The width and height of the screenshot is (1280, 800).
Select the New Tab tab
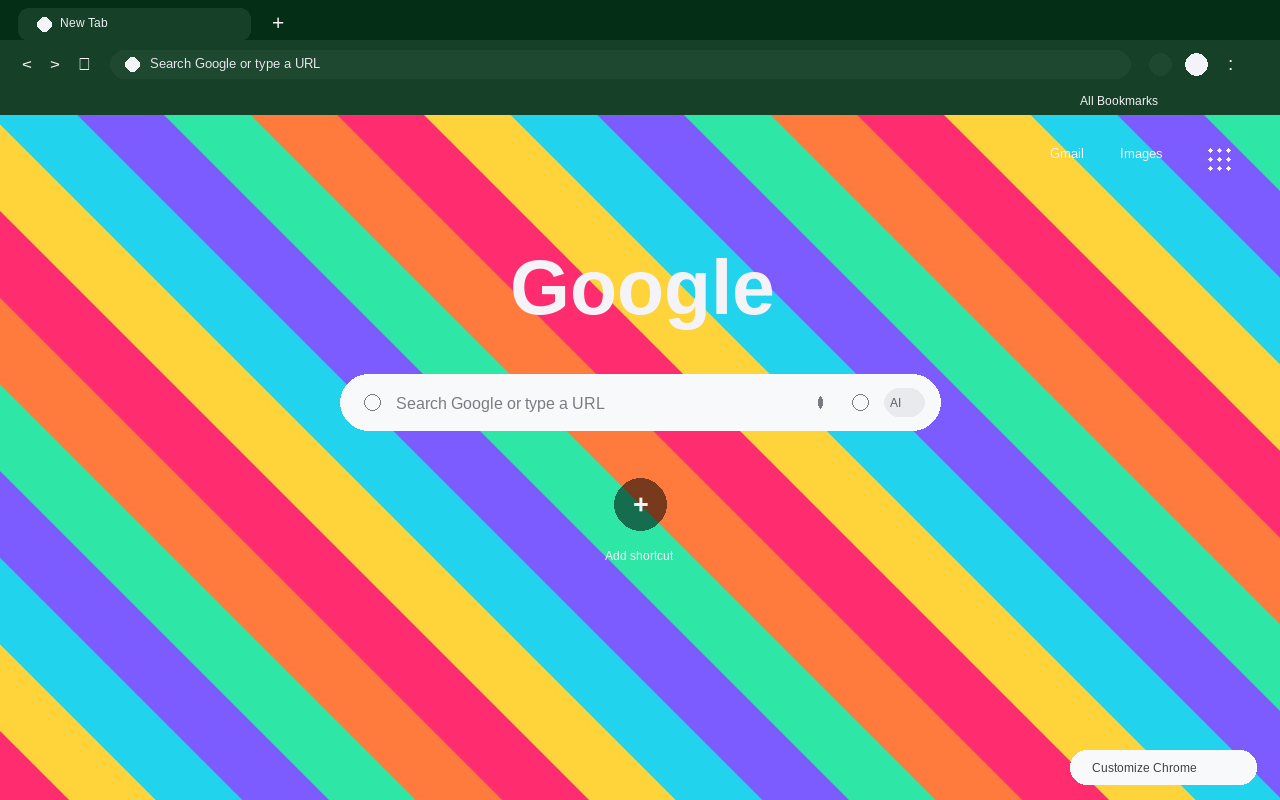(134, 24)
